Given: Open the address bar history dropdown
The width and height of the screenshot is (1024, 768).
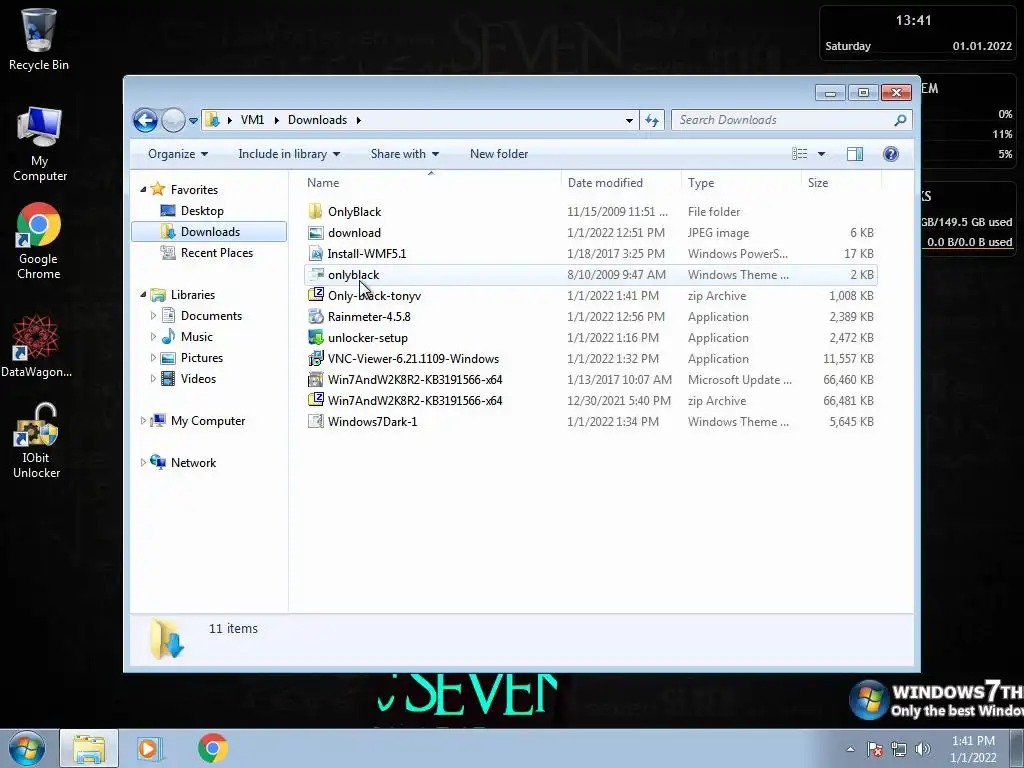Looking at the screenshot, I should [x=629, y=120].
